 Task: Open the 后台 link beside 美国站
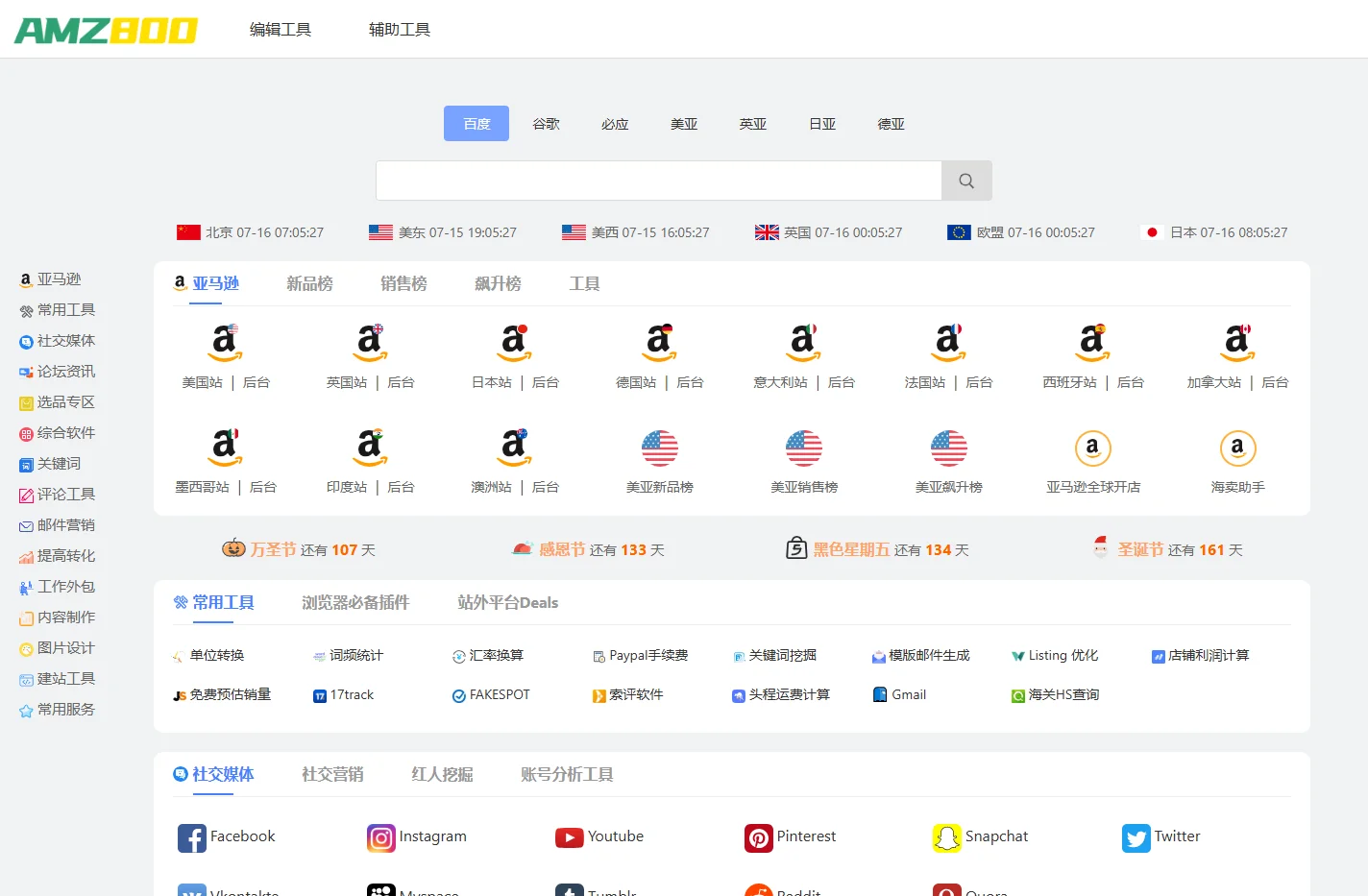click(256, 382)
